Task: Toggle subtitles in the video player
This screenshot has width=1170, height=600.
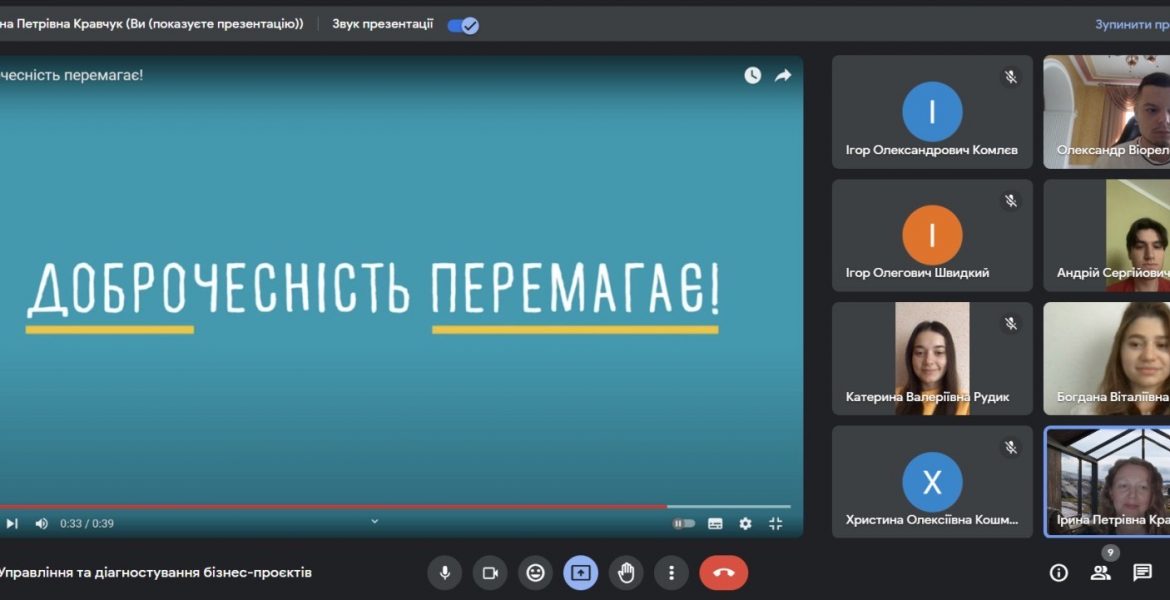Action: pos(715,524)
